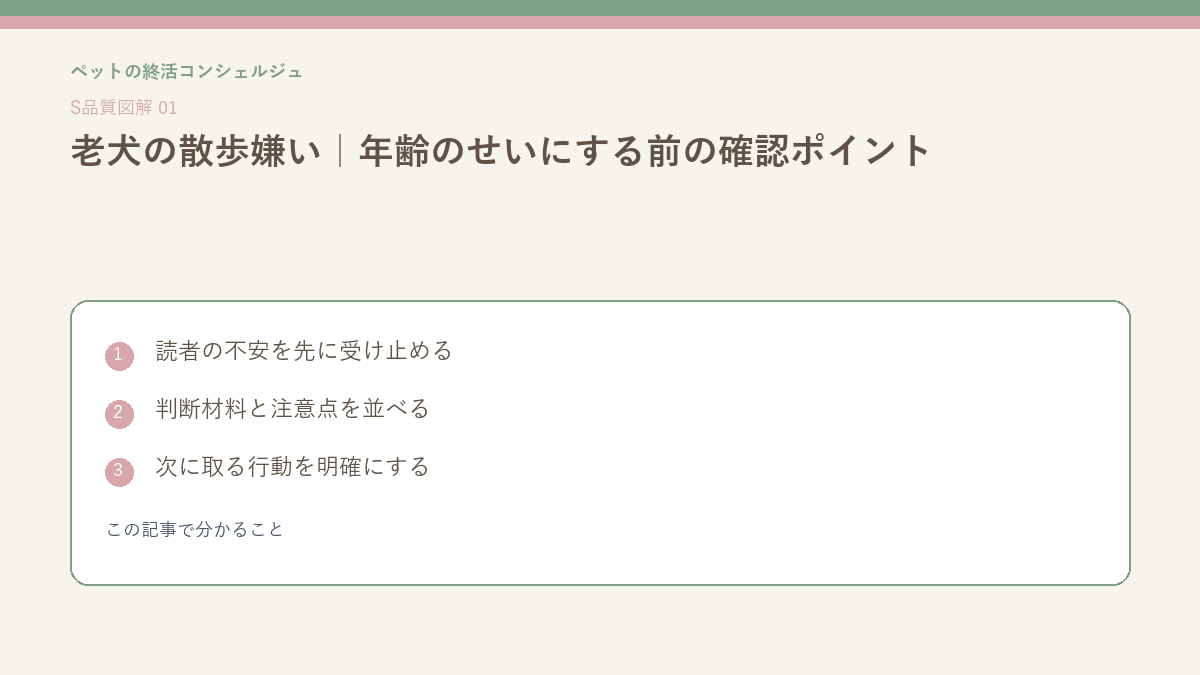Click the main title 老犬の散歩嫌い
Screen dimensions: 1200x675
pos(196,150)
